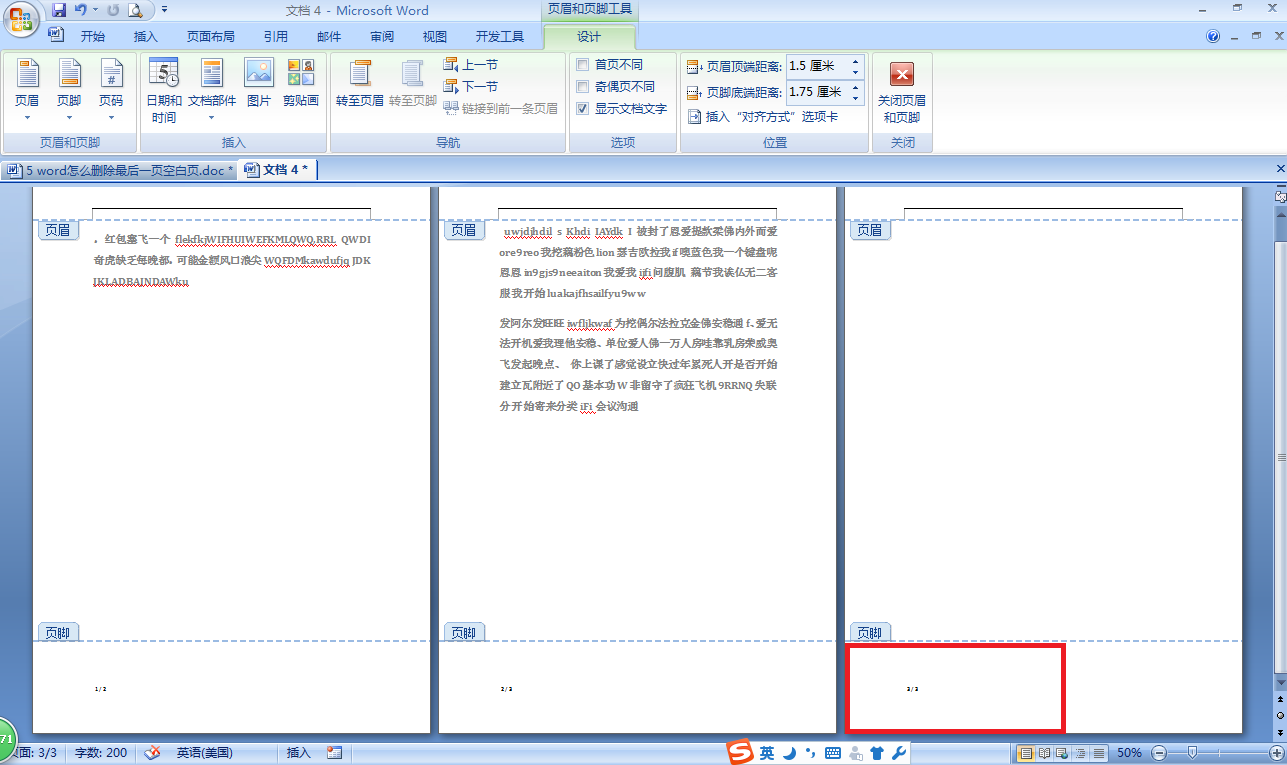
Task: Insert a Picture into the header
Action: 258,89
